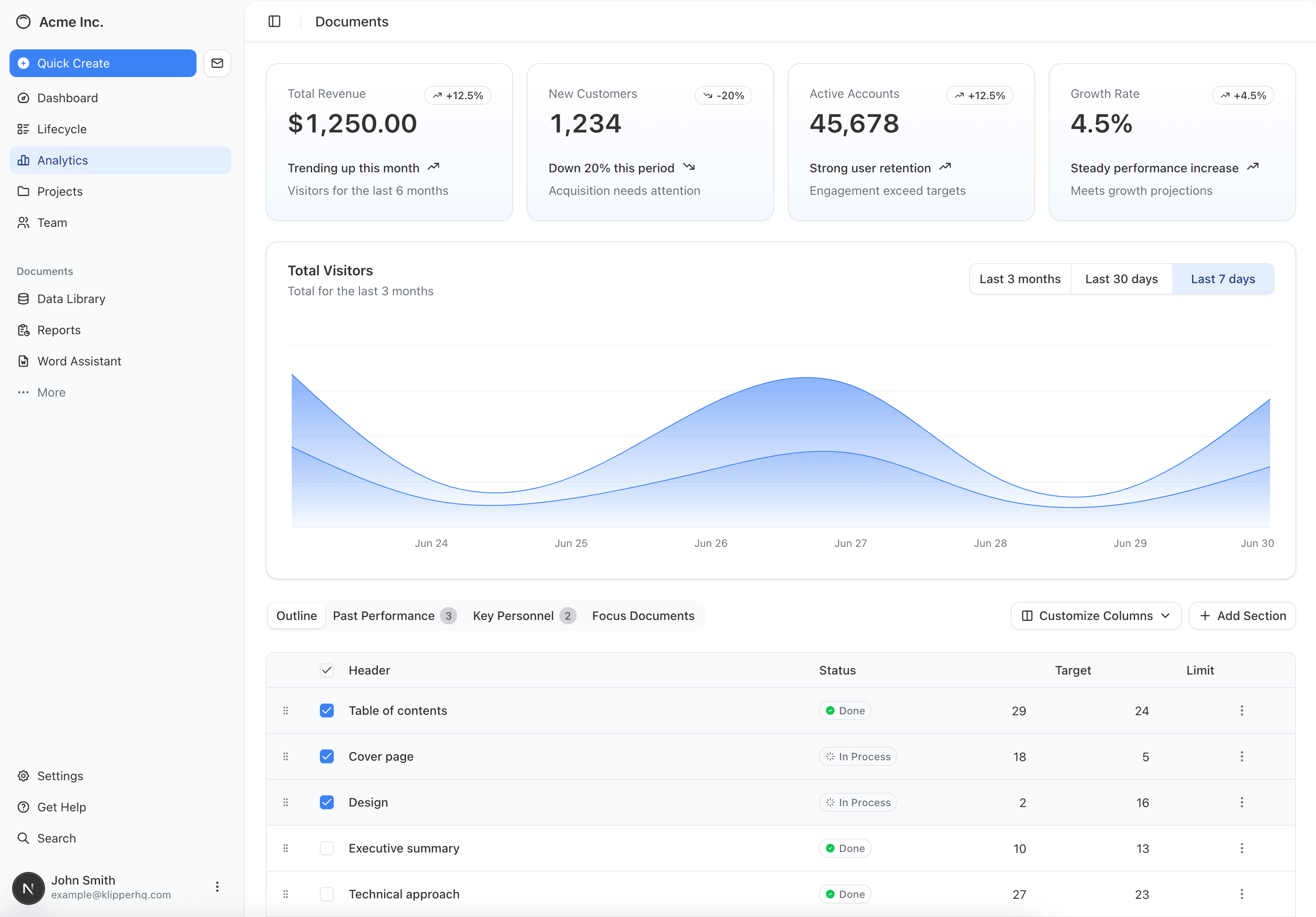
Task: Open the Customize Columns dropdown
Action: [x=1095, y=616]
